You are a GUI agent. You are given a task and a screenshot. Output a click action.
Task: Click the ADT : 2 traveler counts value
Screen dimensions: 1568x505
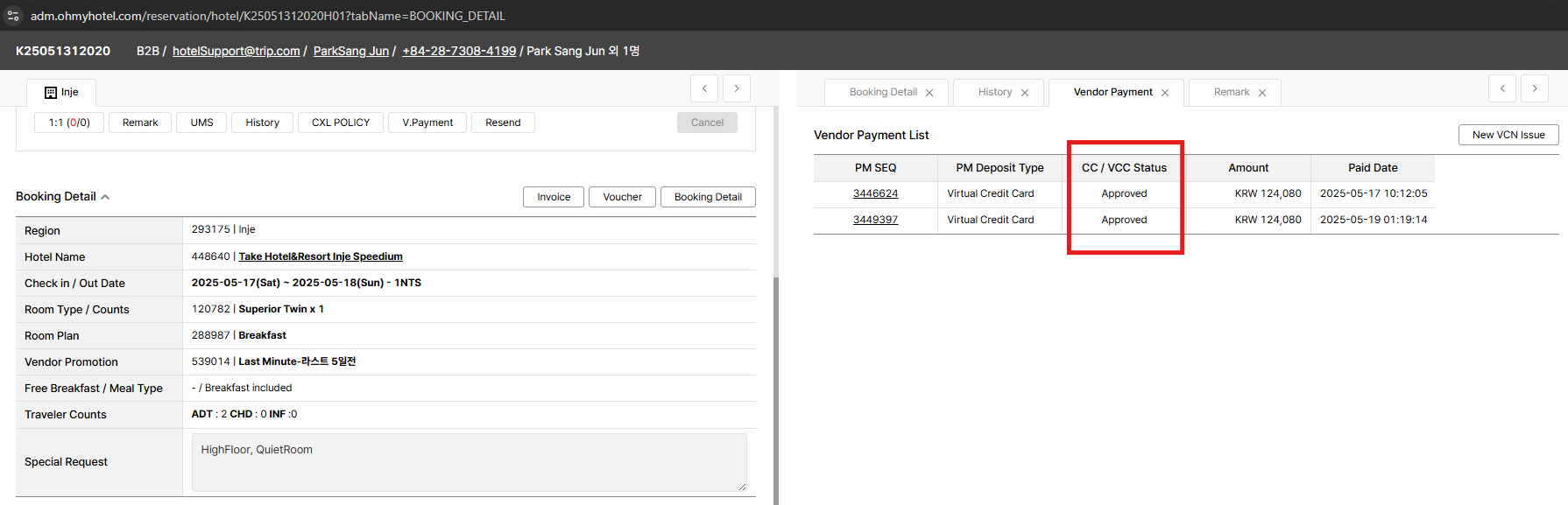pos(208,414)
